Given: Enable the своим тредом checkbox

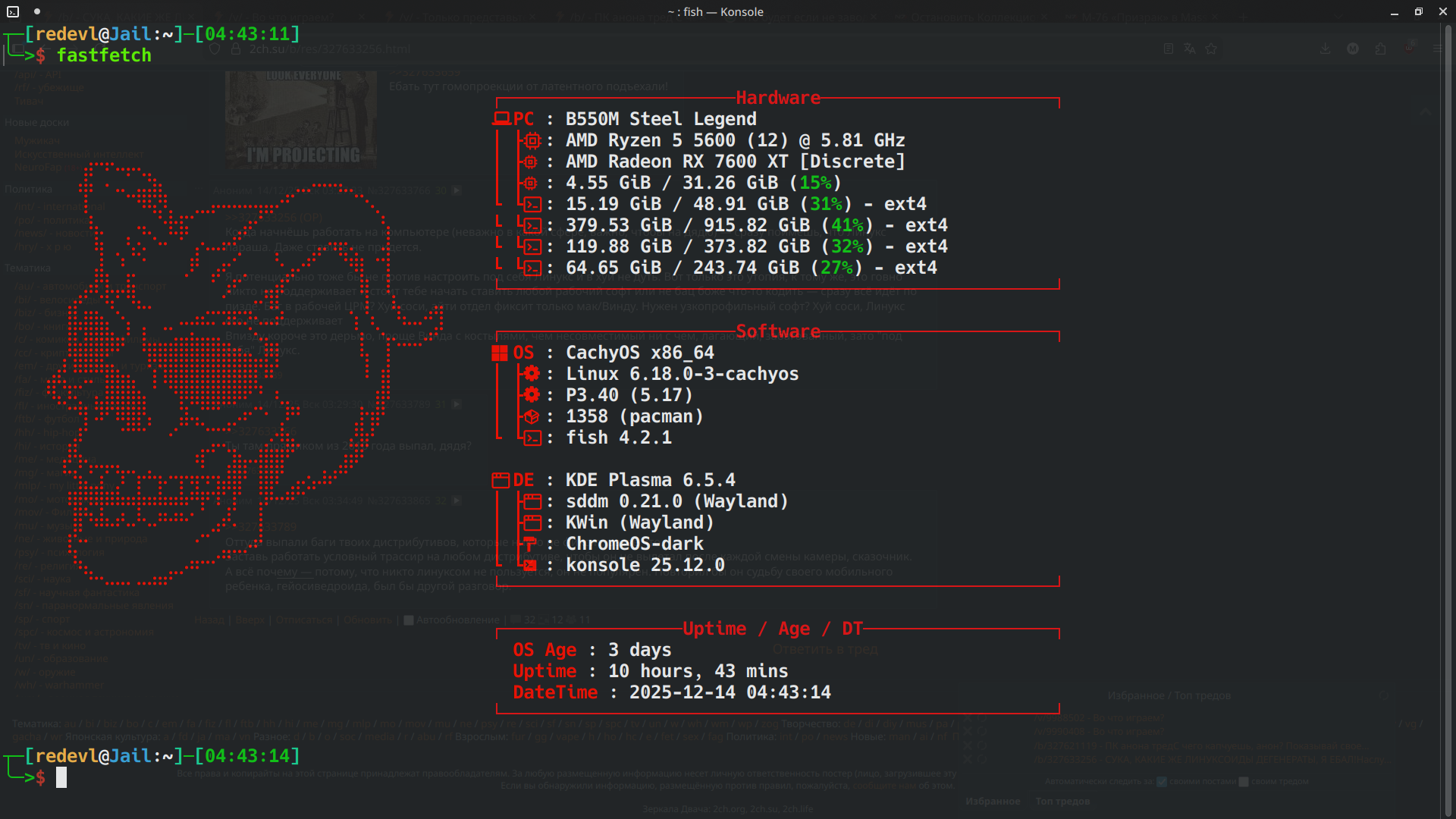Looking at the screenshot, I should click(1244, 782).
